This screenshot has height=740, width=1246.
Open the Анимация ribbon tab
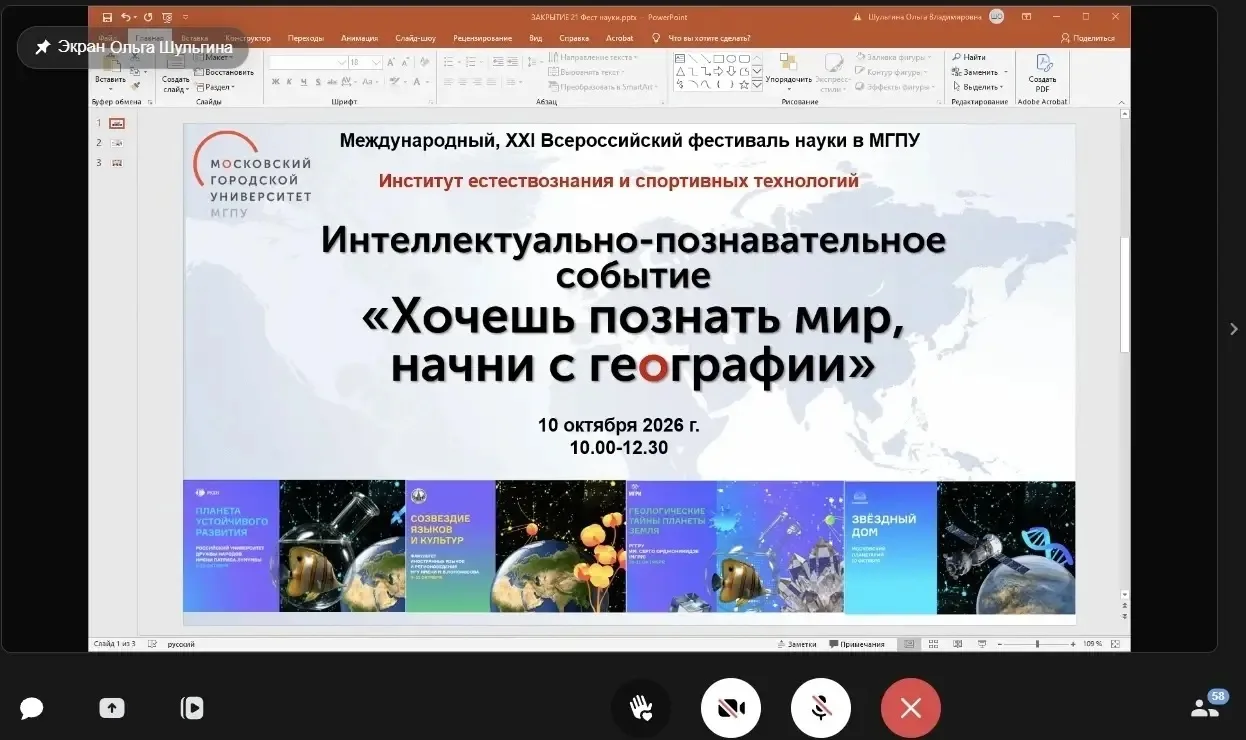359,38
